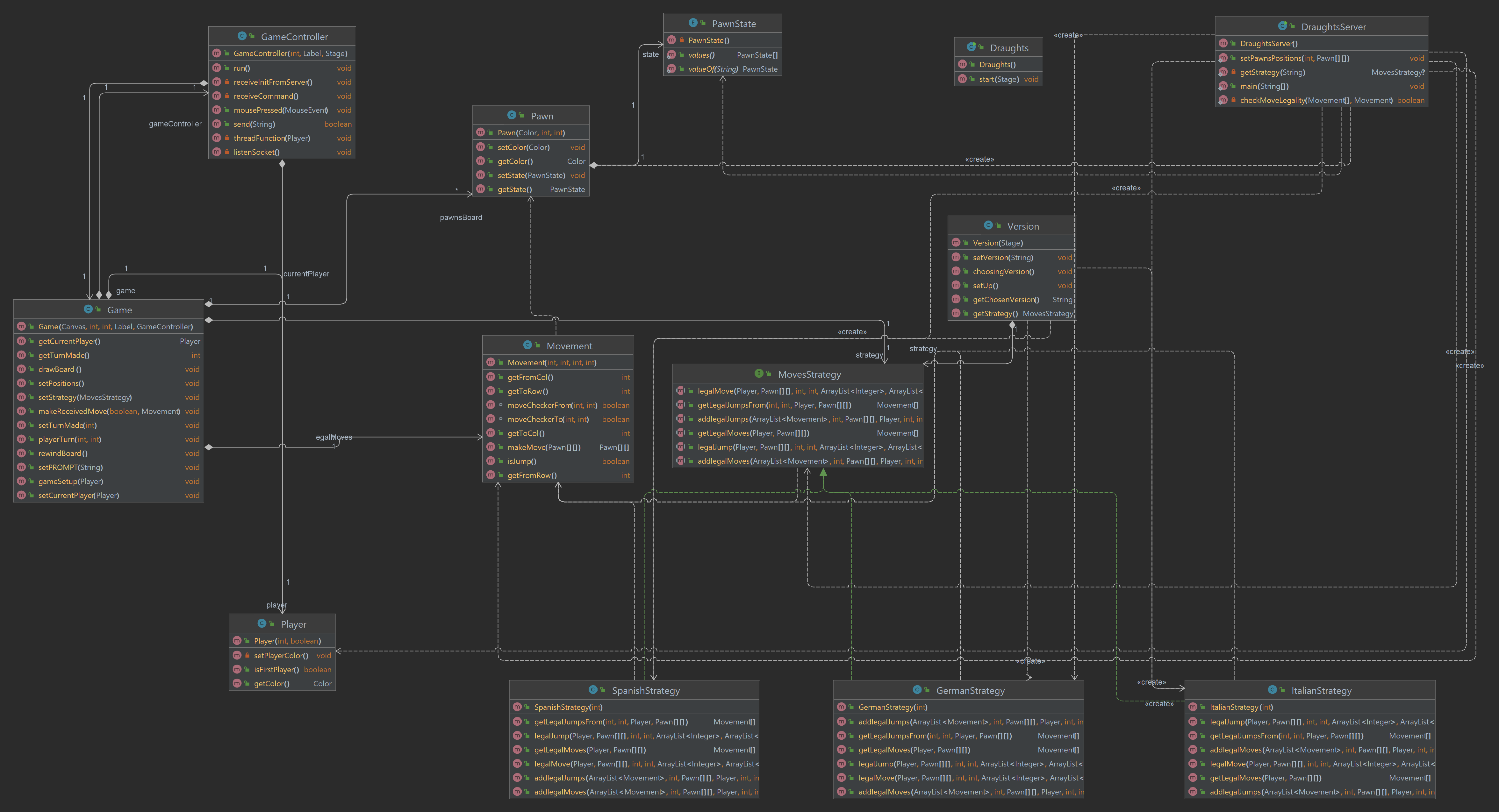This screenshot has width=1499, height=812.
Task: Click method icon beside checkMoveLegality
Action: pos(1223,100)
